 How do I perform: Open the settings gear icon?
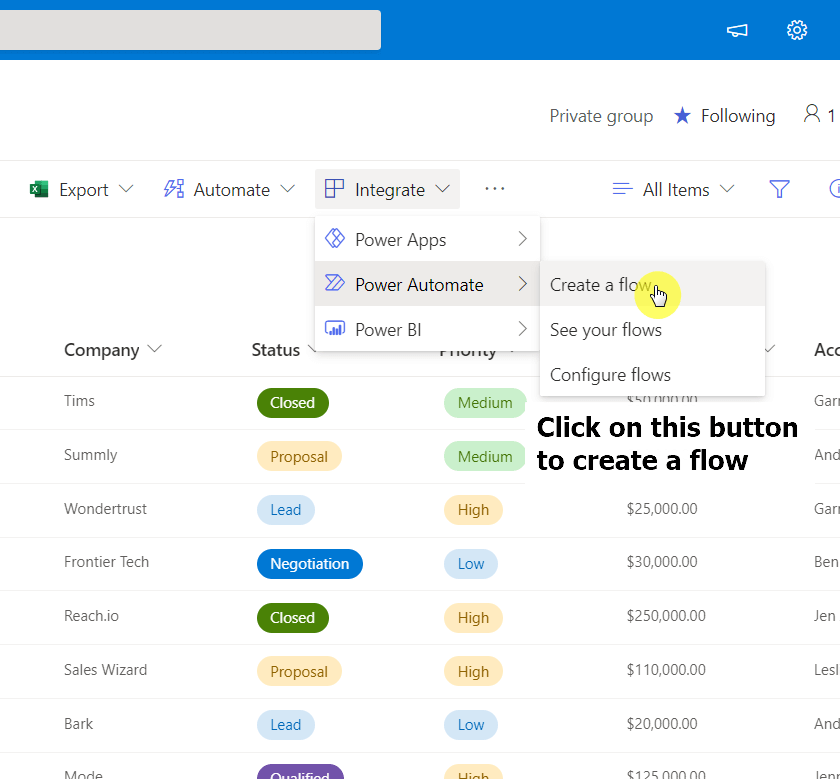797,30
